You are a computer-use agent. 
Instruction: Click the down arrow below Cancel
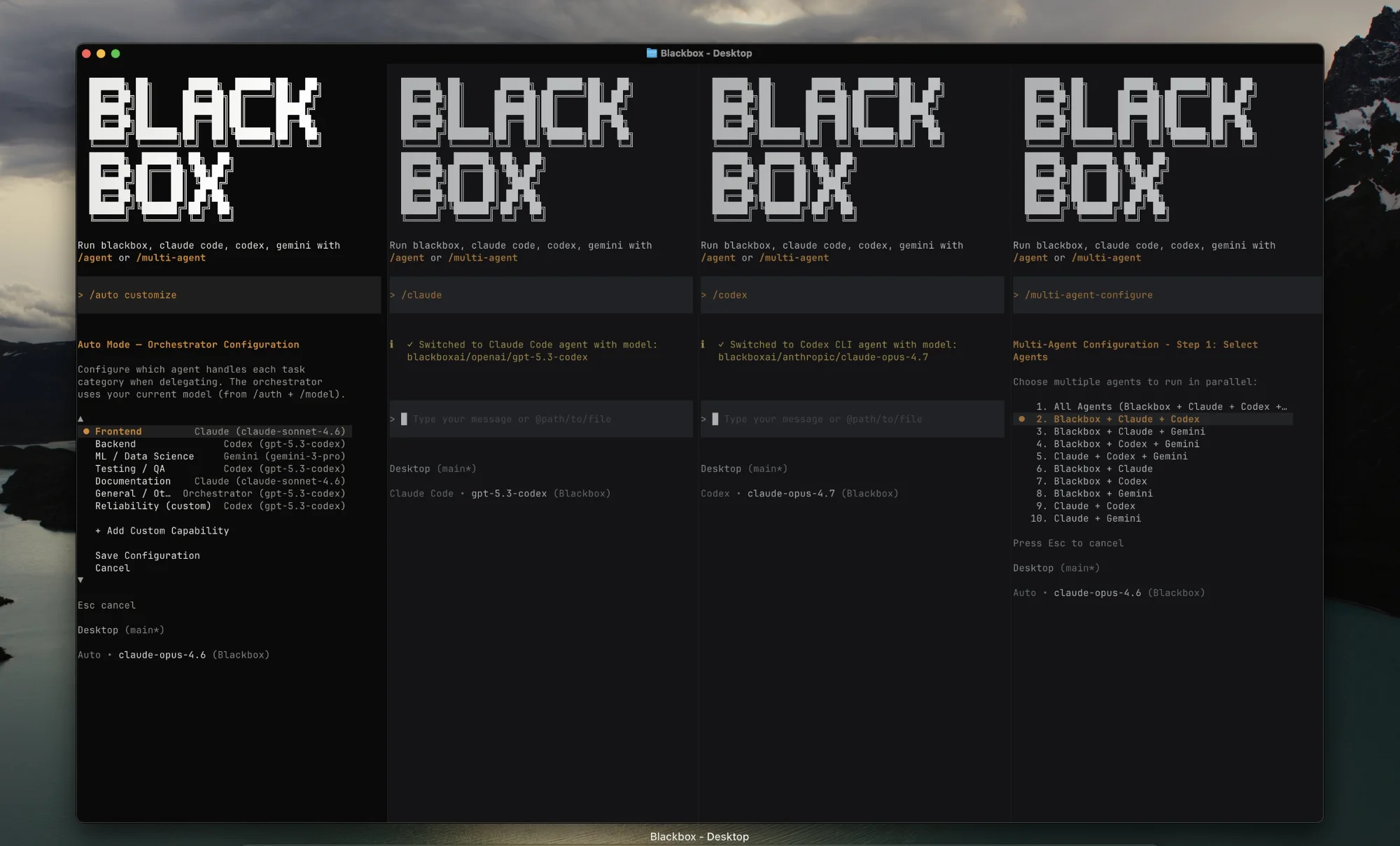tap(80, 580)
